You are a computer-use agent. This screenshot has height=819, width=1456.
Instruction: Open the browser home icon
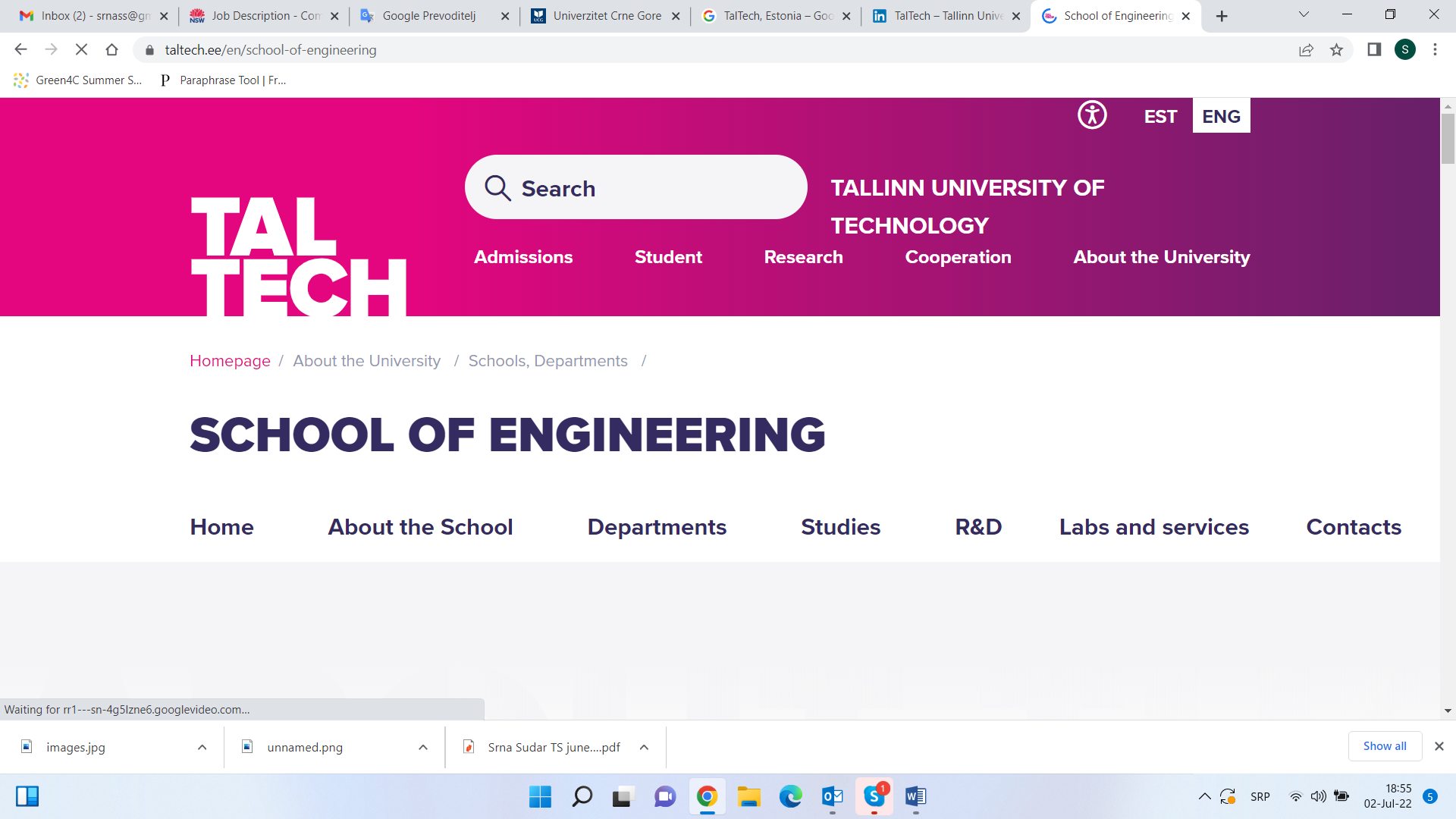click(x=111, y=49)
